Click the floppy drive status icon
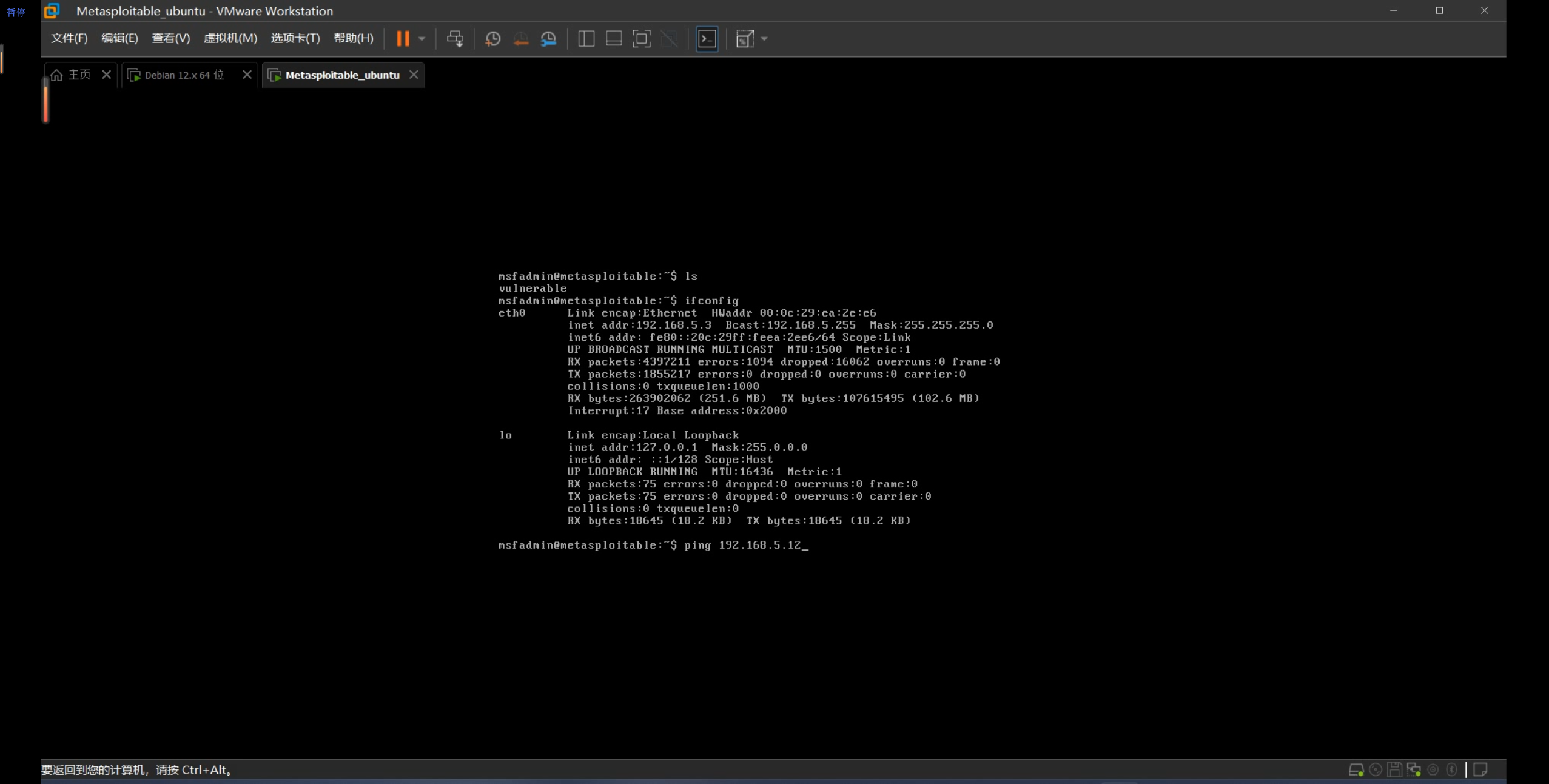This screenshot has width=1549, height=784. (1394, 769)
